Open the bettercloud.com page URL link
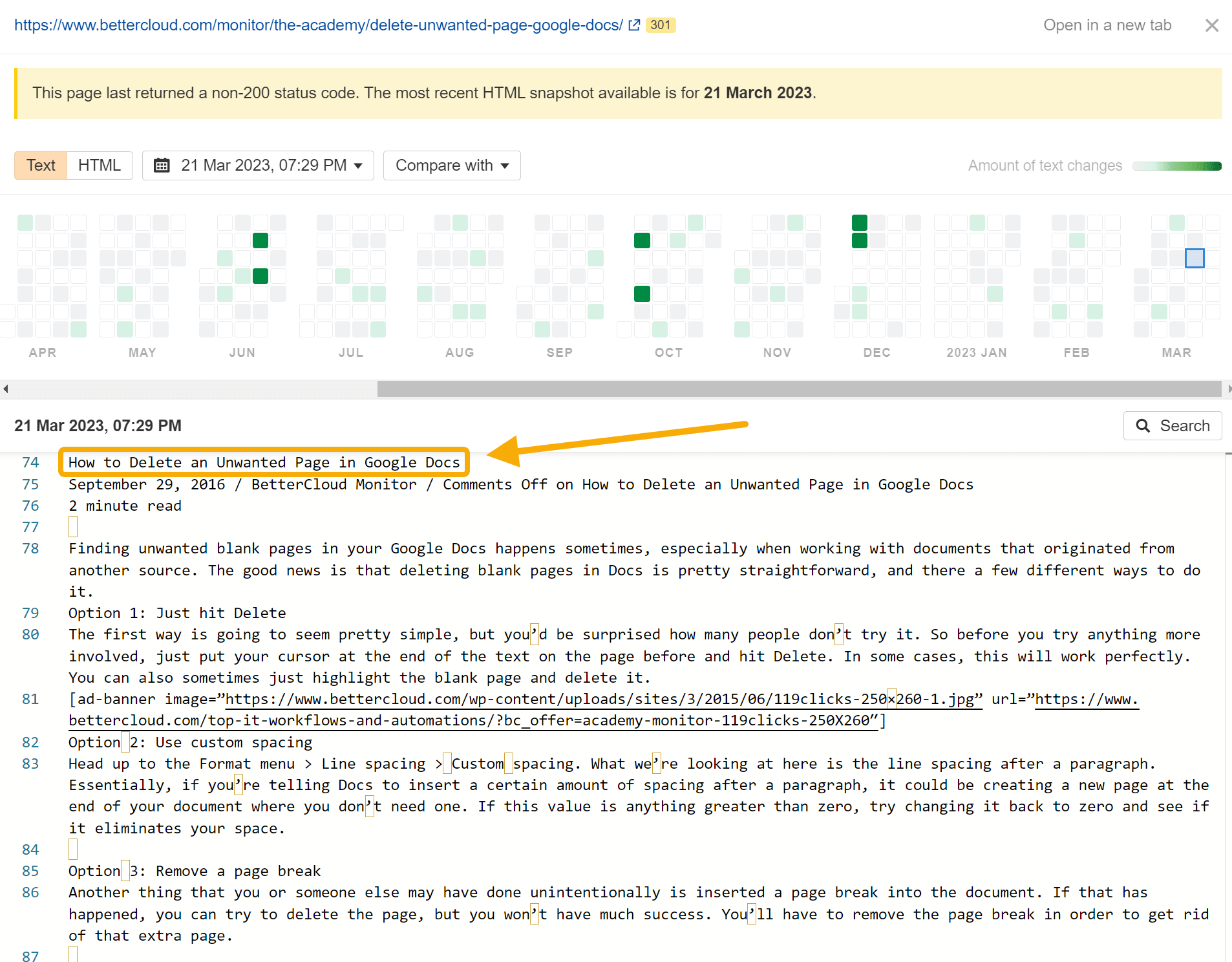The height and width of the screenshot is (962, 1232). (318, 25)
